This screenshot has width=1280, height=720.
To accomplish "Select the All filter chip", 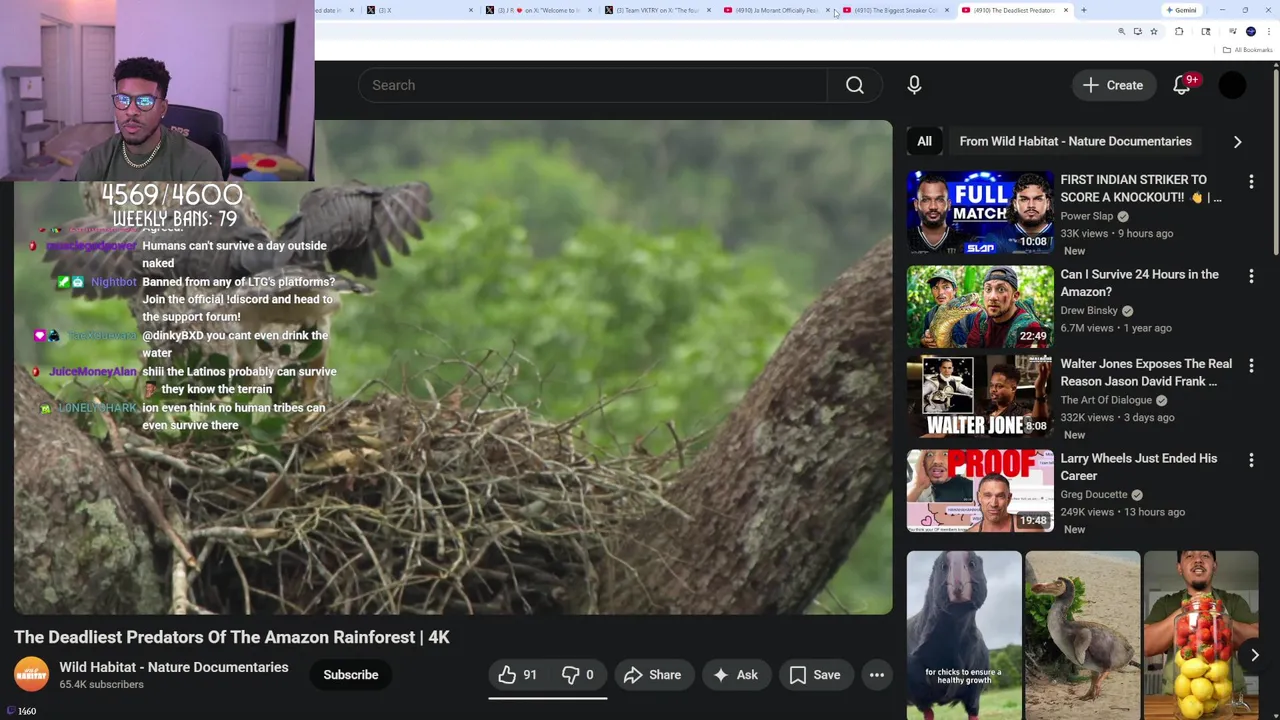I will (x=924, y=141).
